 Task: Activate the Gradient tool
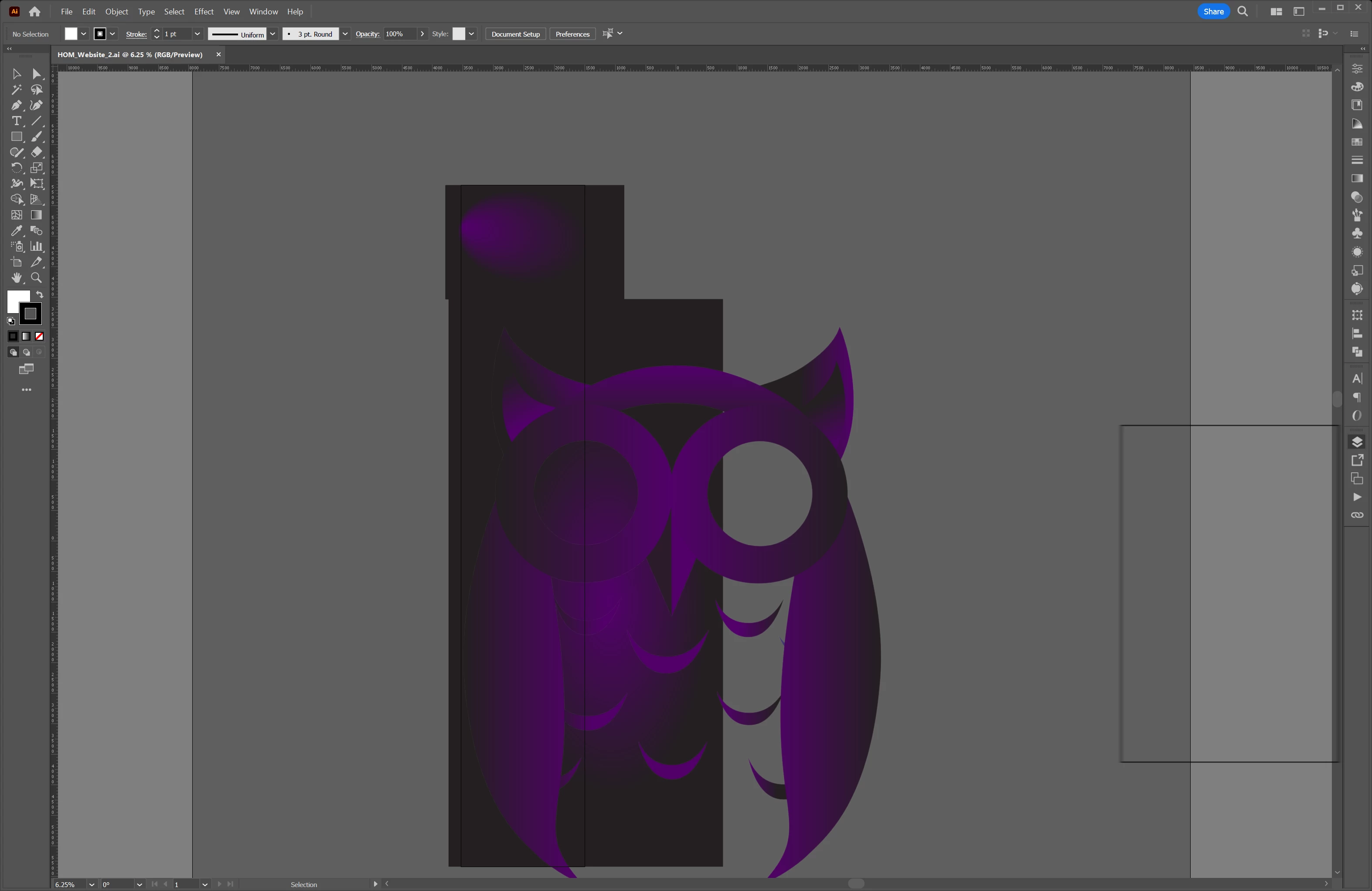[36, 215]
